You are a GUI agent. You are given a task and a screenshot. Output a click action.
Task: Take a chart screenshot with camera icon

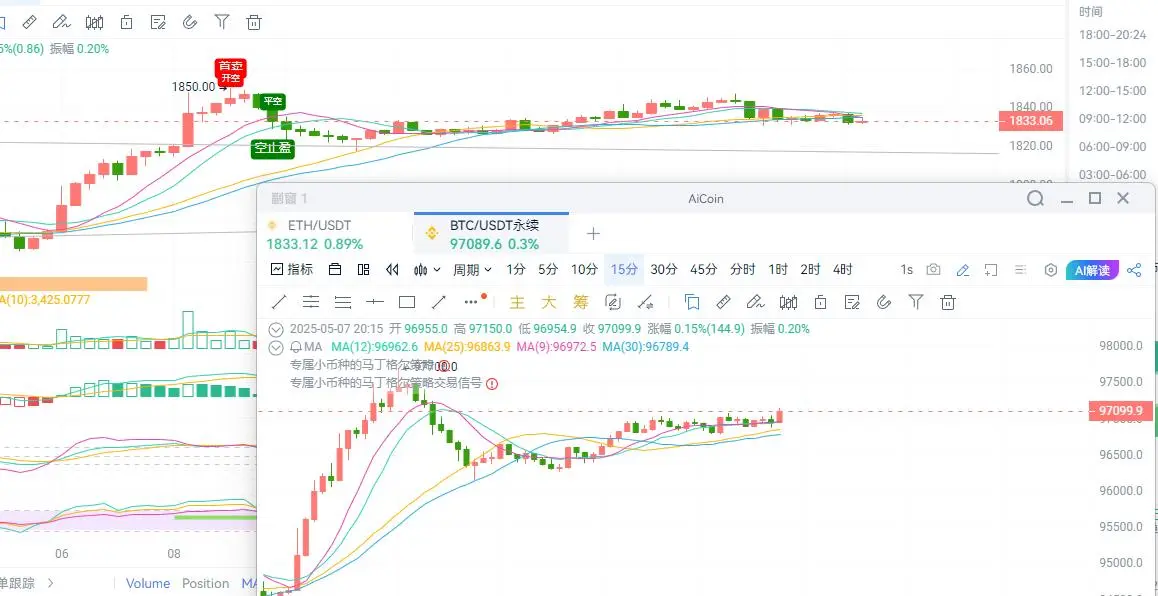click(x=933, y=270)
